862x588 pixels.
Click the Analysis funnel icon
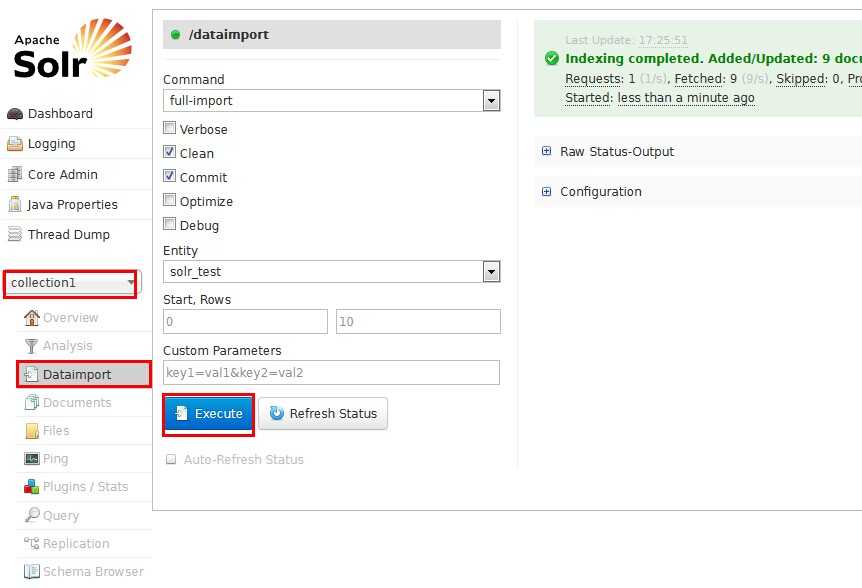[31, 346]
